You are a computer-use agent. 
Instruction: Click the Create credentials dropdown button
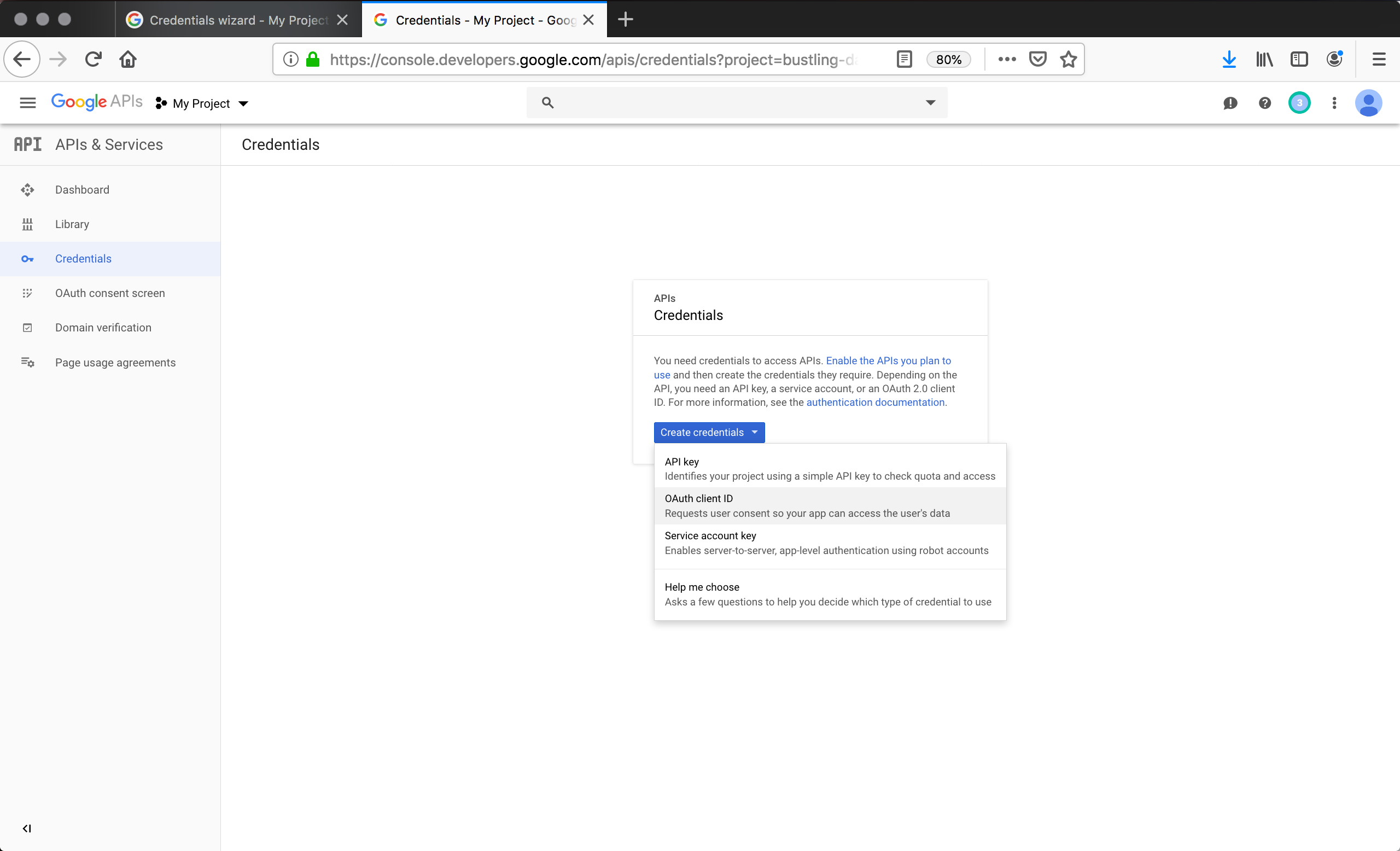click(x=709, y=432)
